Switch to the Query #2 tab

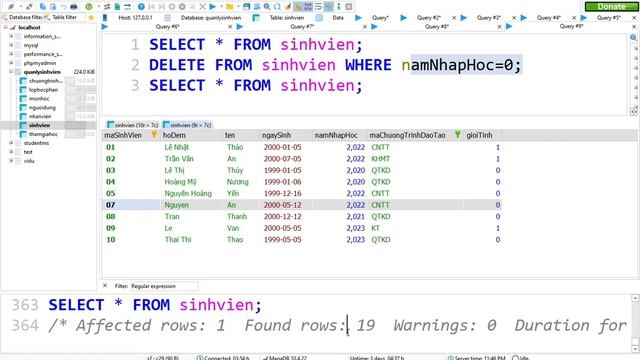[429, 18]
